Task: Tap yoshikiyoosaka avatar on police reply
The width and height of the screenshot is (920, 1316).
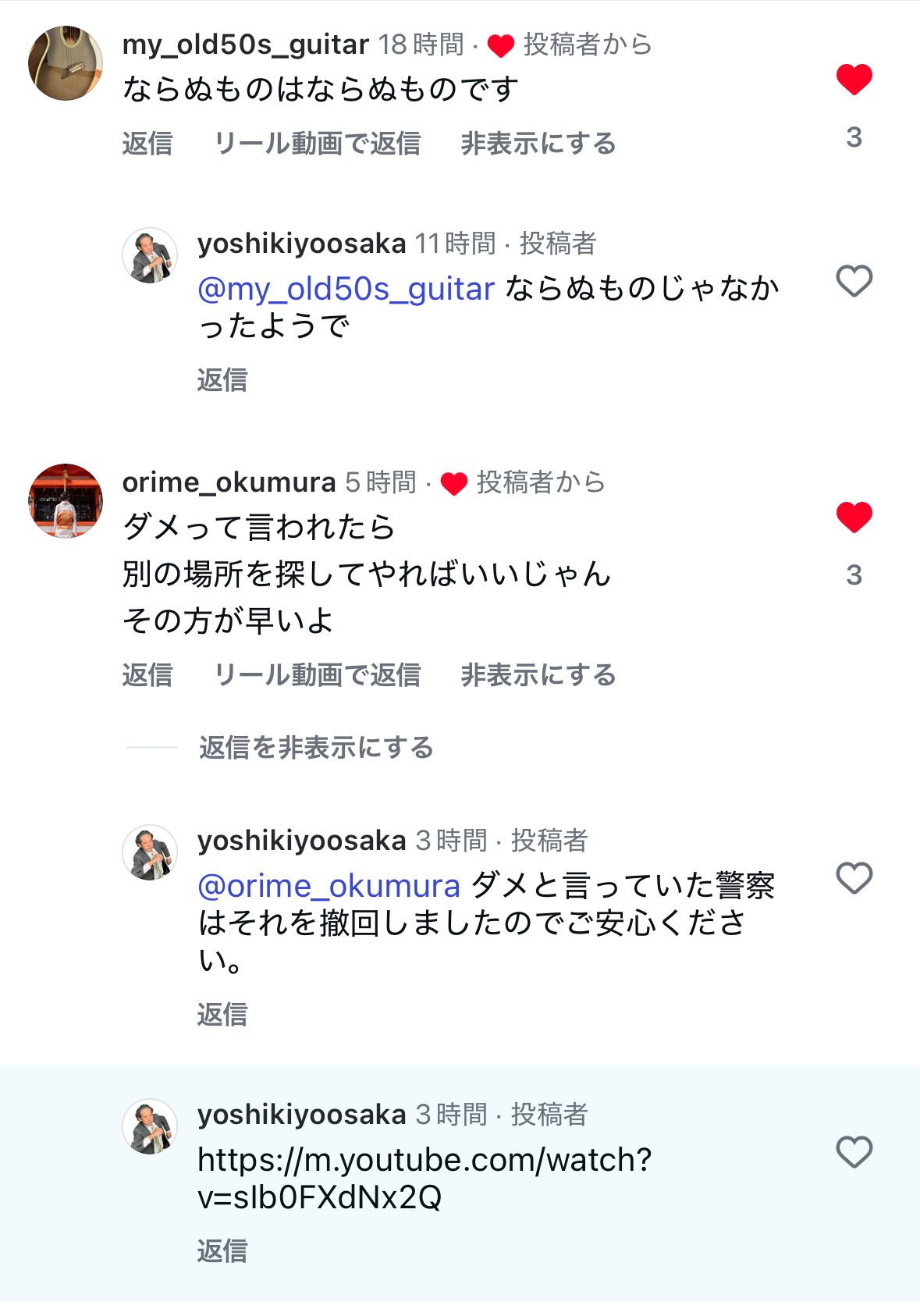Action: click(150, 852)
